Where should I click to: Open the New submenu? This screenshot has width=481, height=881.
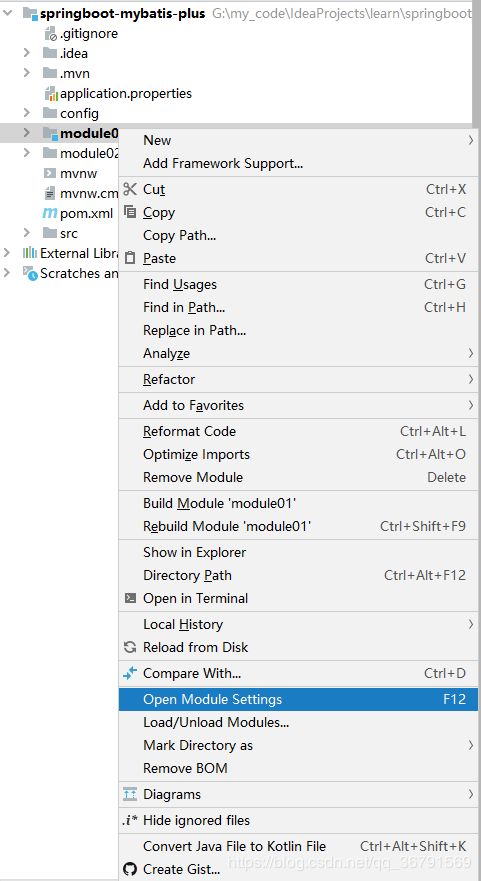tap(300, 140)
